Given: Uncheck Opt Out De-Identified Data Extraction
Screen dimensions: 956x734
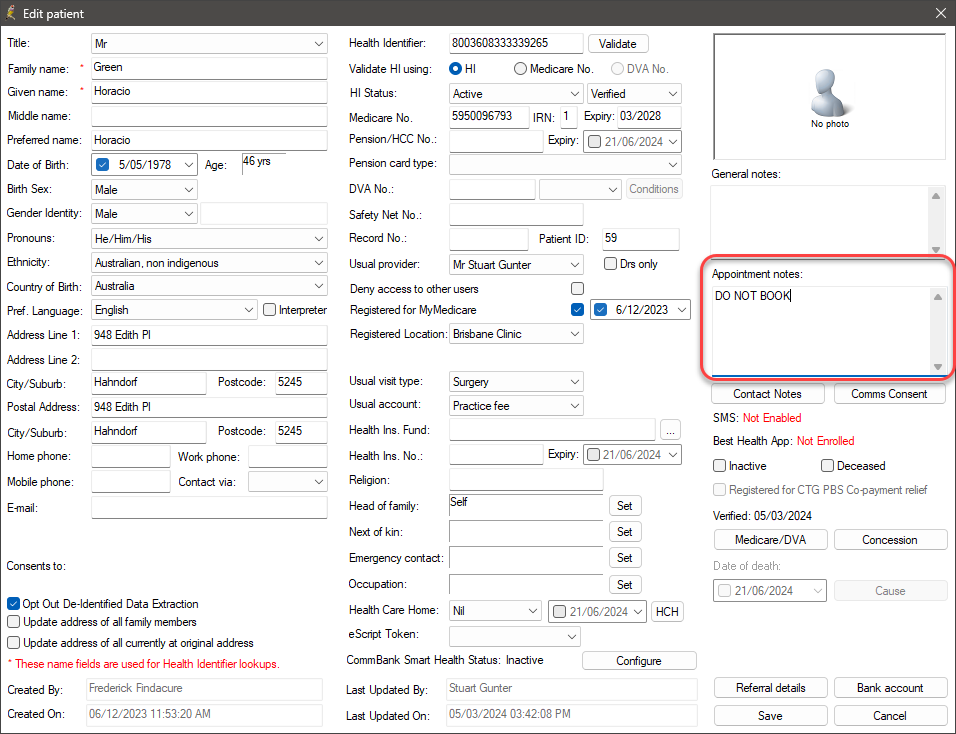Looking at the screenshot, I should (13, 604).
